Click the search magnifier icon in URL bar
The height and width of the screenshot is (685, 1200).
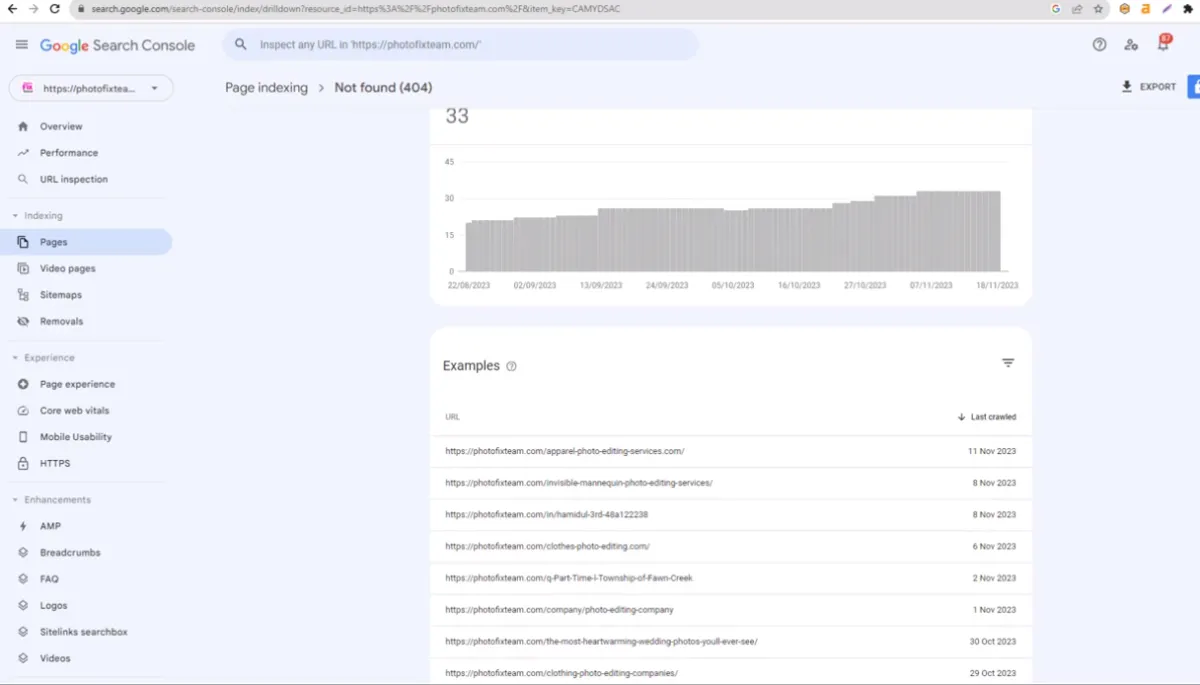pos(241,45)
